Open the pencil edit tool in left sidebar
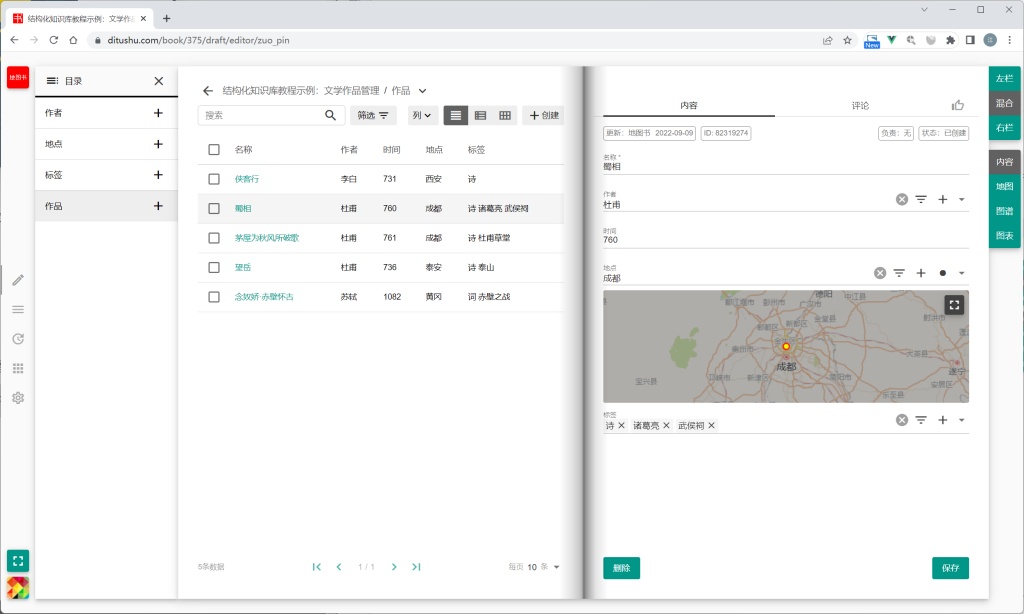Screen dimensions: 1024x614 click(18, 280)
